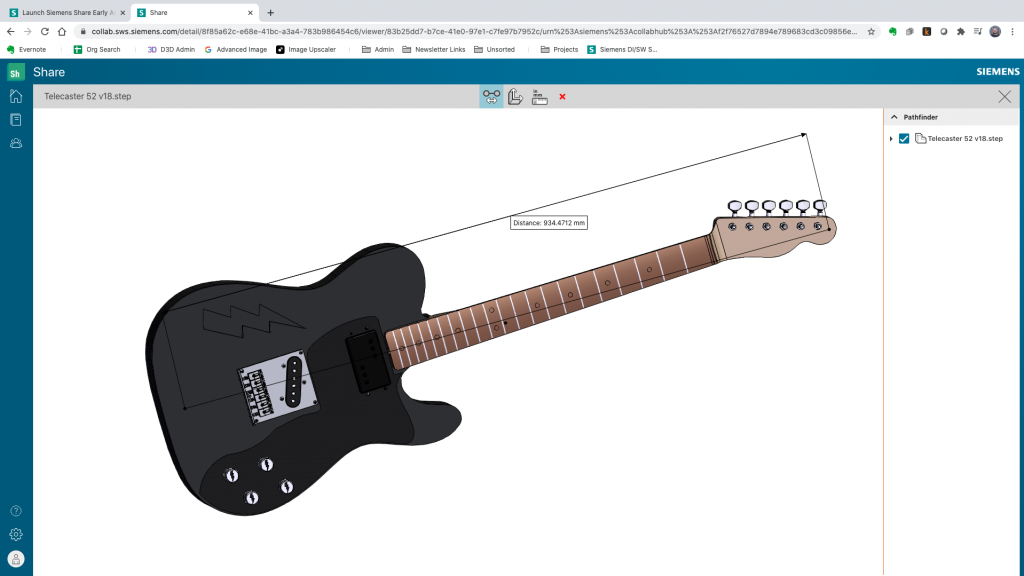
Task: Open the Extensions puzzle piece menu
Action: (961, 31)
